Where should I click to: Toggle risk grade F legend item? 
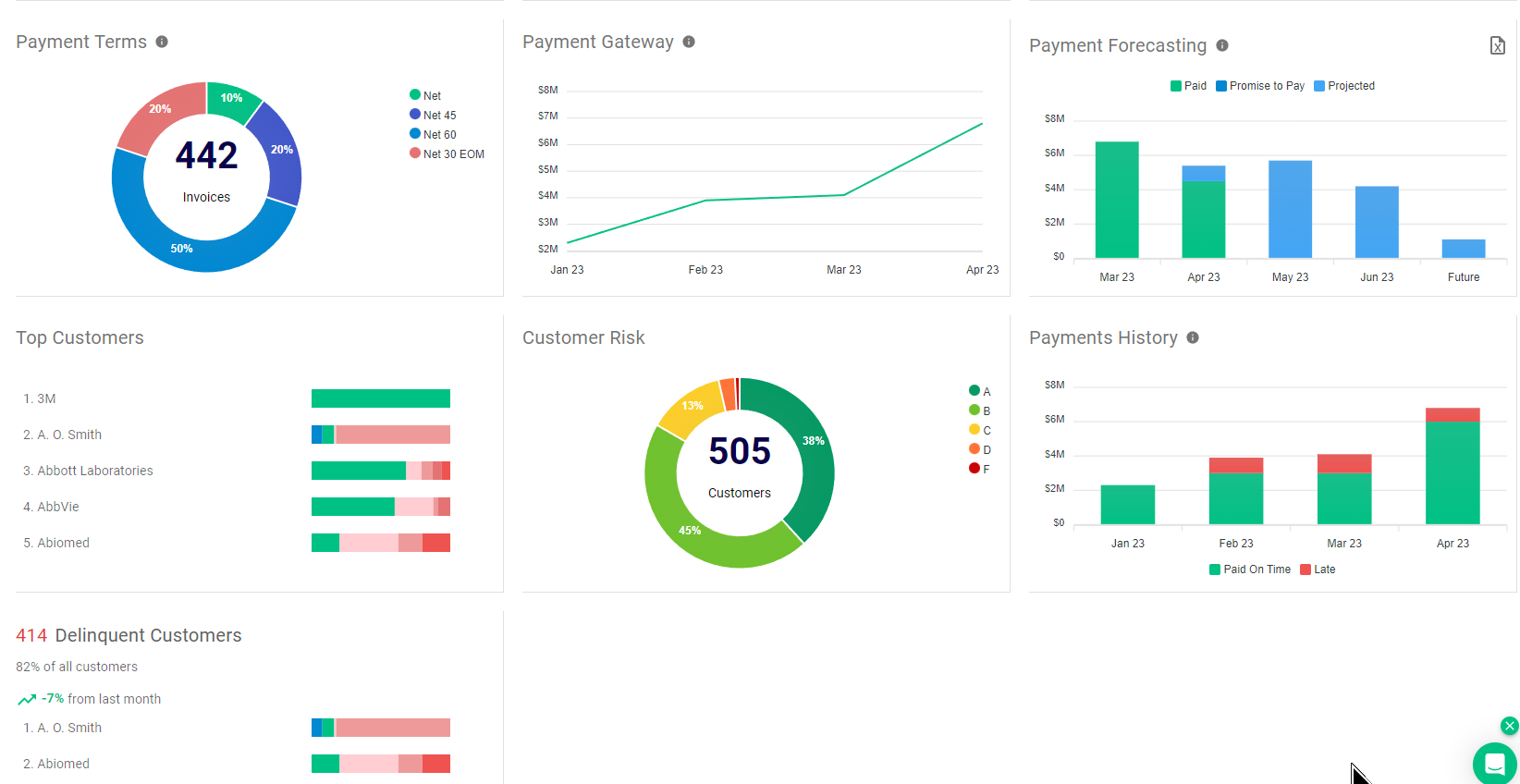[x=979, y=469]
